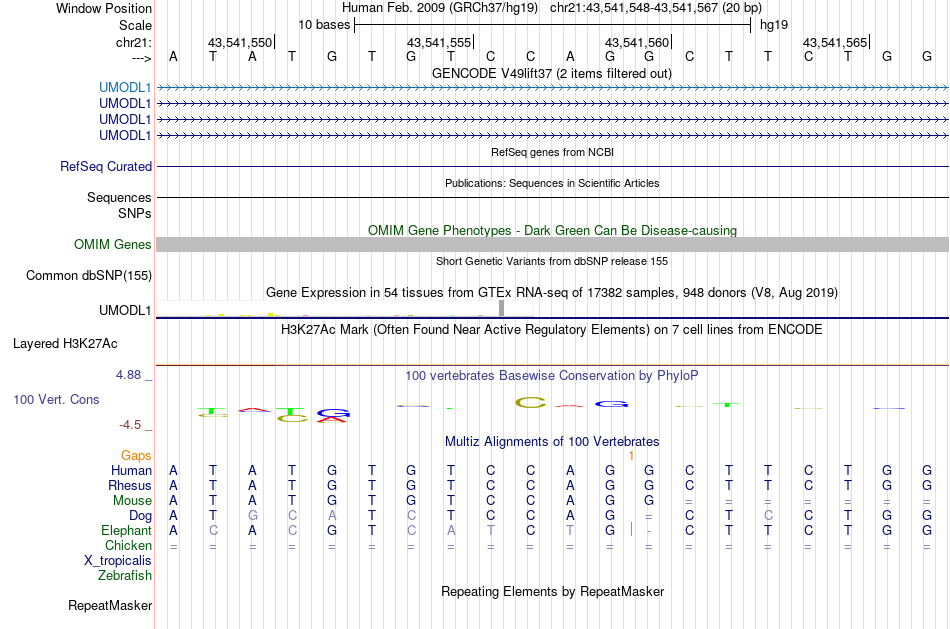
Task: Click the 10 bases scale bar
Action: (x=553, y=25)
